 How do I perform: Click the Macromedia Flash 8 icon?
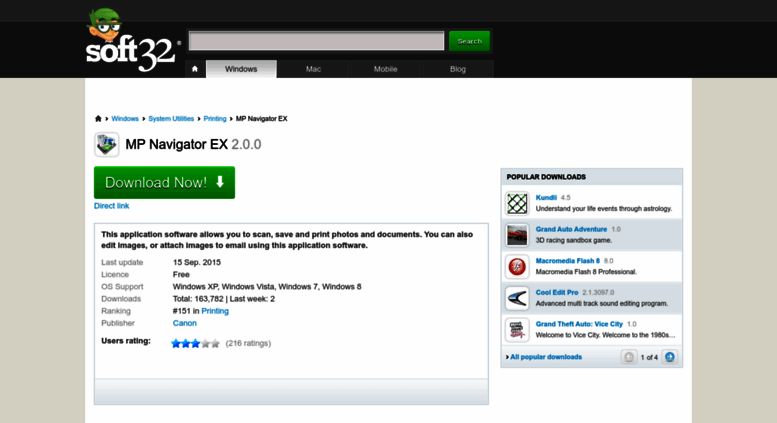[517, 266]
